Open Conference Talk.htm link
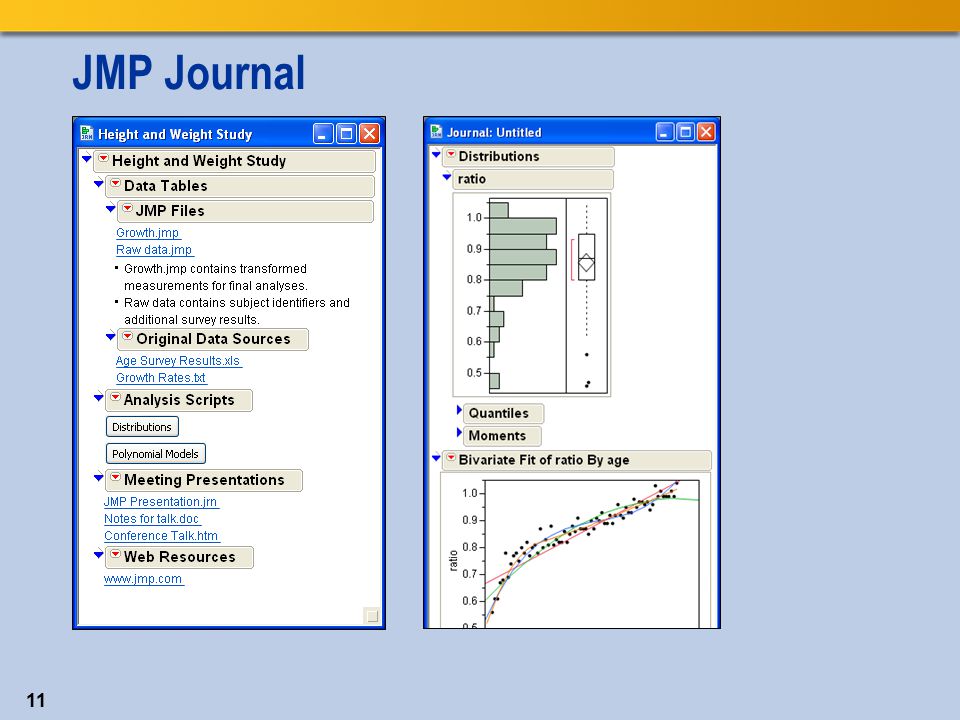Screen dimensions: 960x720 [x=161, y=536]
